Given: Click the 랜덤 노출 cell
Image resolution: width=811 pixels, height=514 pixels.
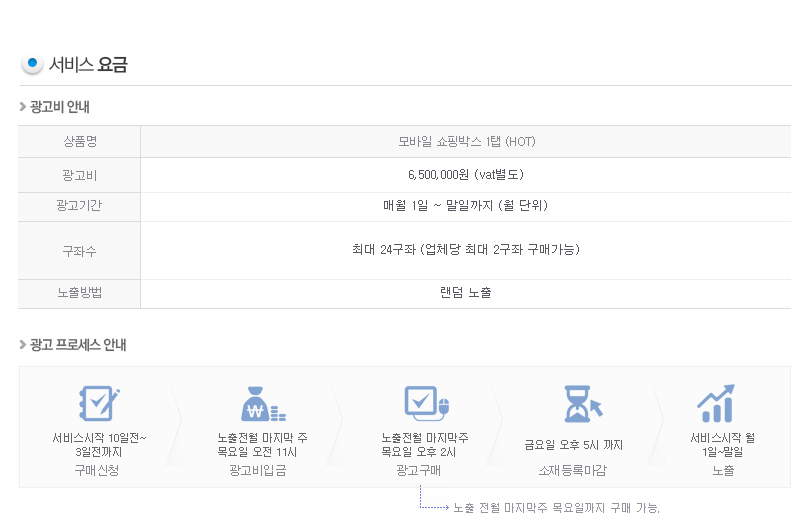Looking at the screenshot, I should (466, 293).
